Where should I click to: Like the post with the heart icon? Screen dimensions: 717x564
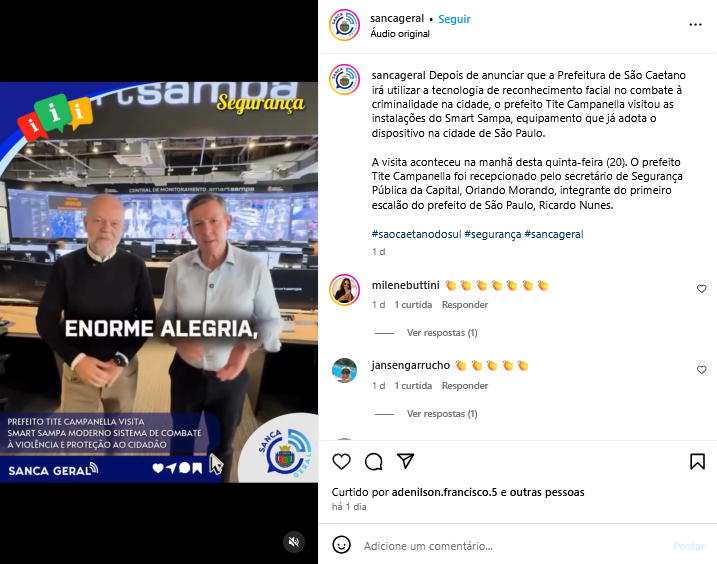(341, 462)
